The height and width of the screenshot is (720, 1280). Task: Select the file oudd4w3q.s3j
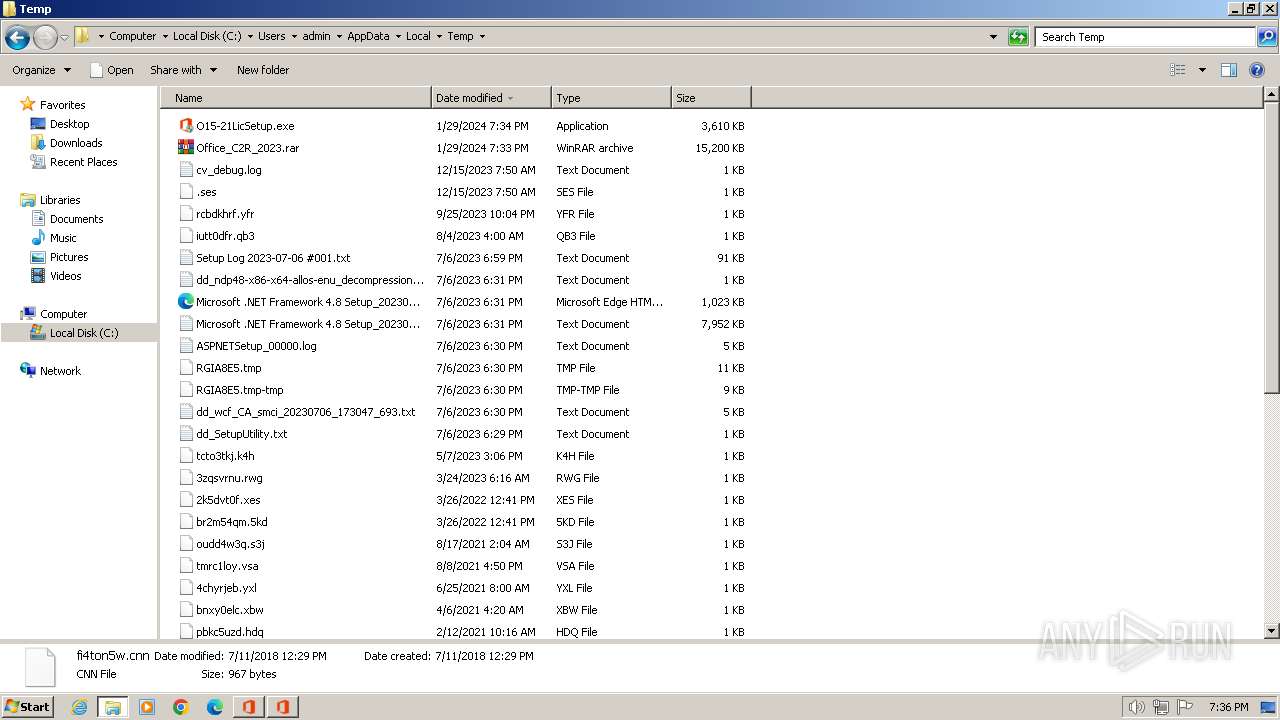(x=230, y=544)
